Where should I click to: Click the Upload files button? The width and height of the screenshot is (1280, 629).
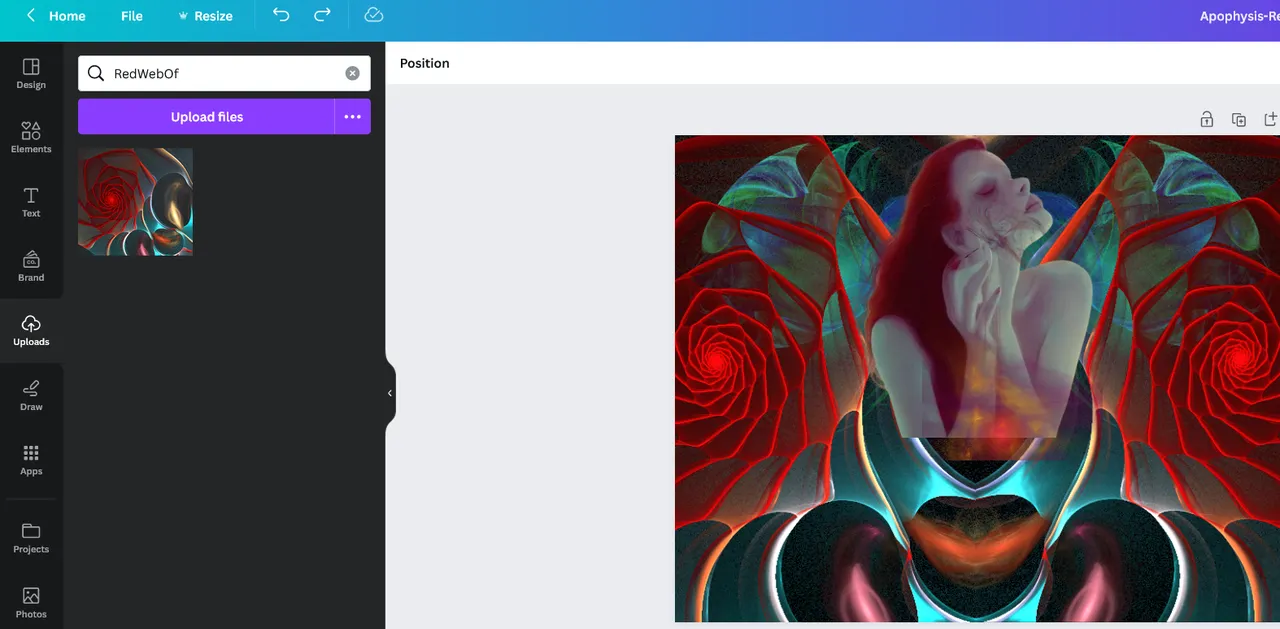(x=206, y=117)
